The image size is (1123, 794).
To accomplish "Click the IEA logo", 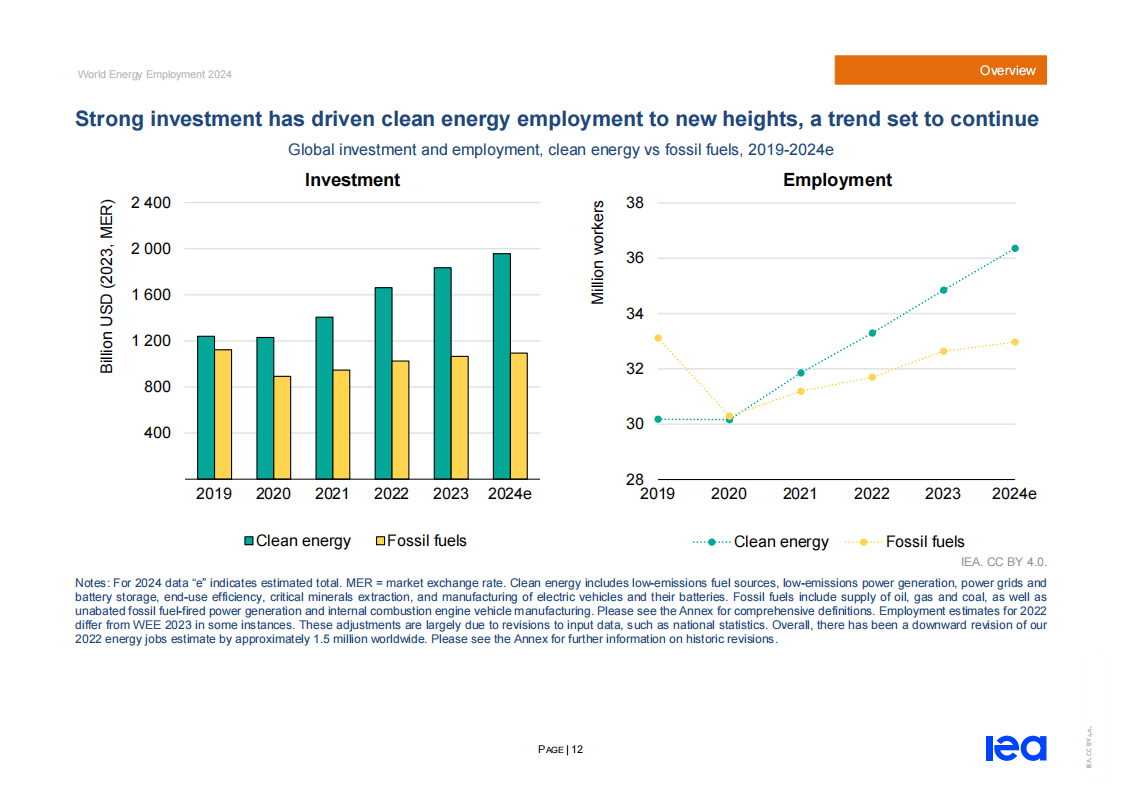I will (1016, 748).
